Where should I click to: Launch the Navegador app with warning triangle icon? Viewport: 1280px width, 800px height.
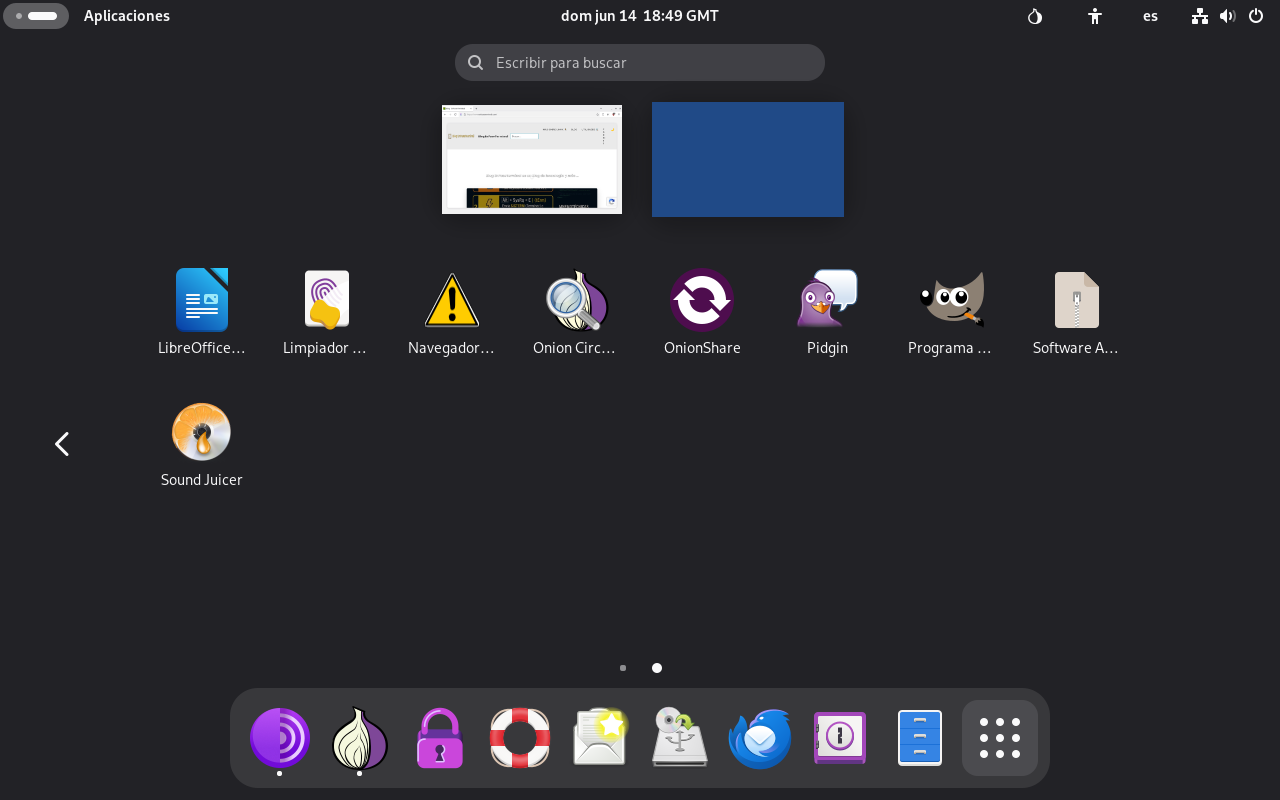coord(452,311)
